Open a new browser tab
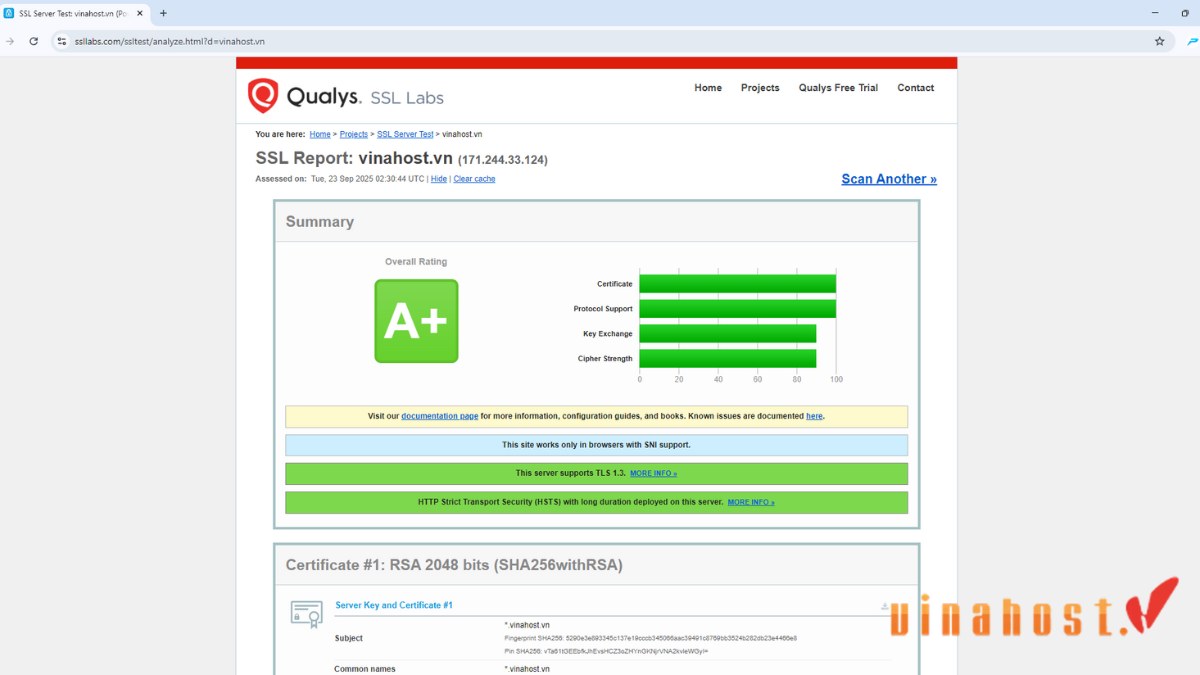1200x675 pixels. coord(163,13)
